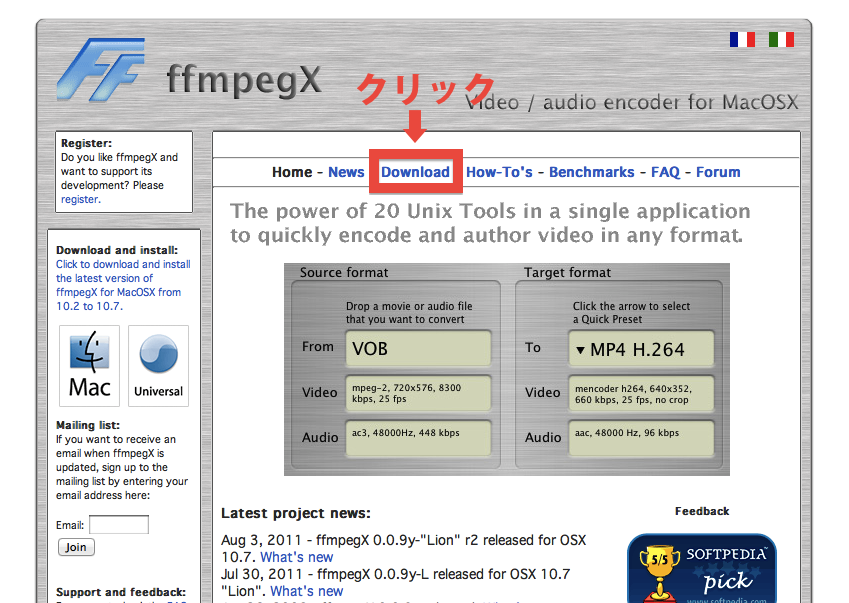
Task: Click the target audio aac 96 kbps field
Action: (x=641, y=438)
